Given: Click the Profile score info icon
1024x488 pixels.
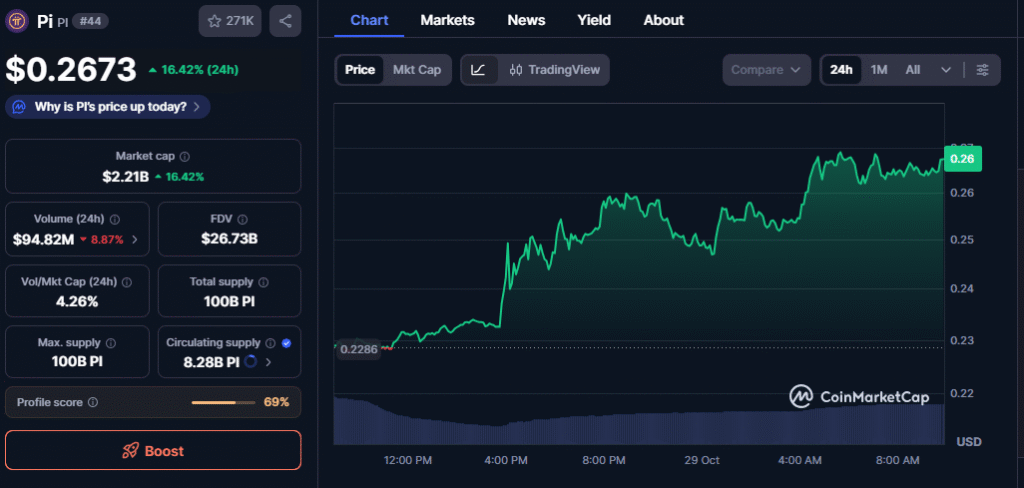Looking at the screenshot, I should pos(93,402).
